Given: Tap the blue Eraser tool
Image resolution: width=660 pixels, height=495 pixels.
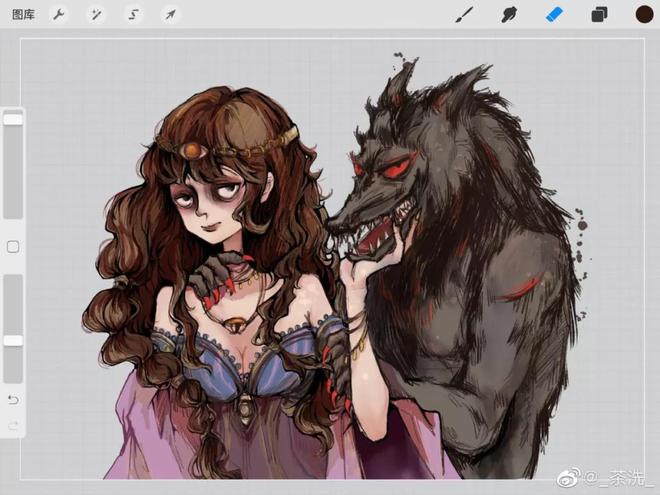Looking at the screenshot, I should point(553,14).
